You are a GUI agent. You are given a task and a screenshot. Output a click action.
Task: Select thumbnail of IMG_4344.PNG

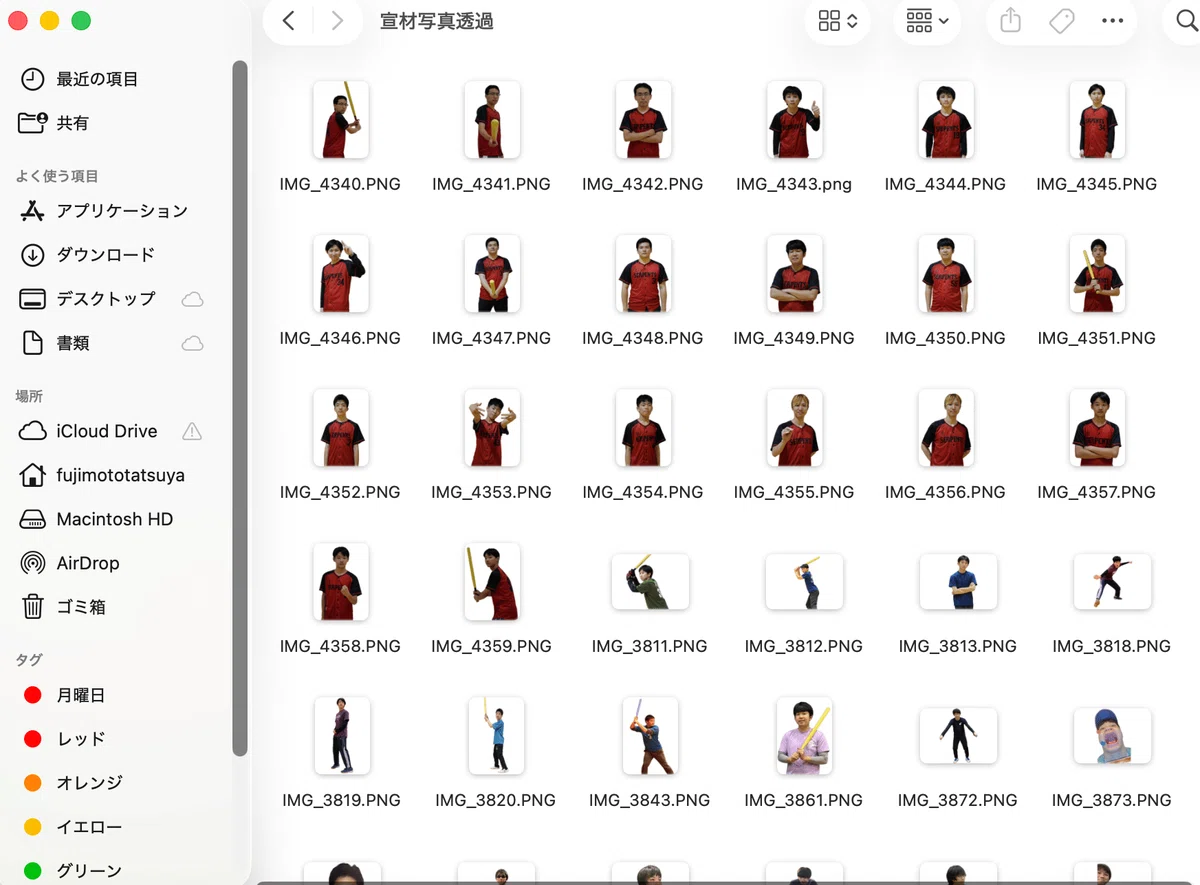pyautogui.click(x=945, y=120)
